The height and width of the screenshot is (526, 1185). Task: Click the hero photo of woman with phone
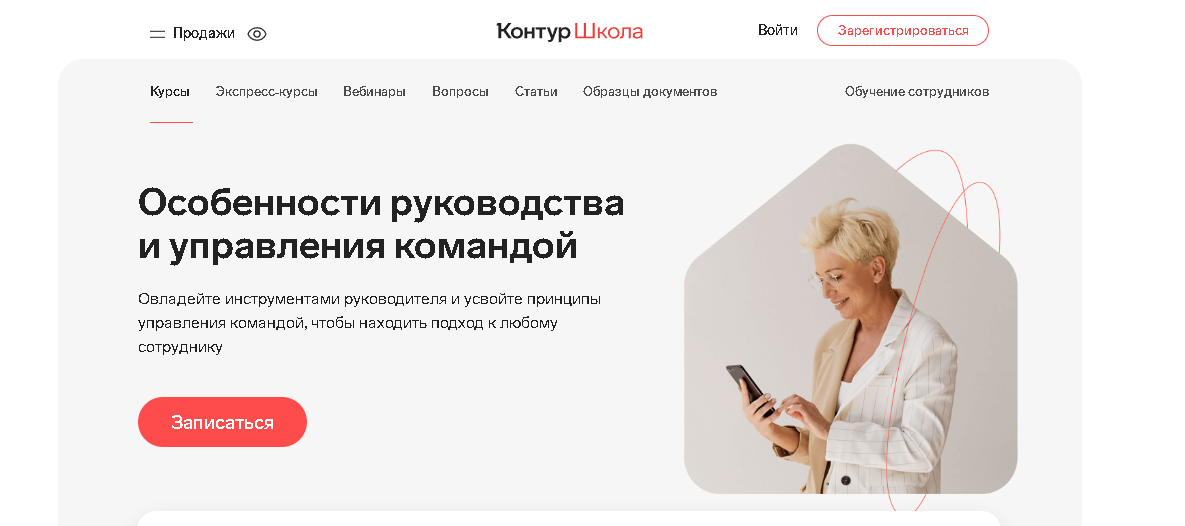[x=851, y=319]
